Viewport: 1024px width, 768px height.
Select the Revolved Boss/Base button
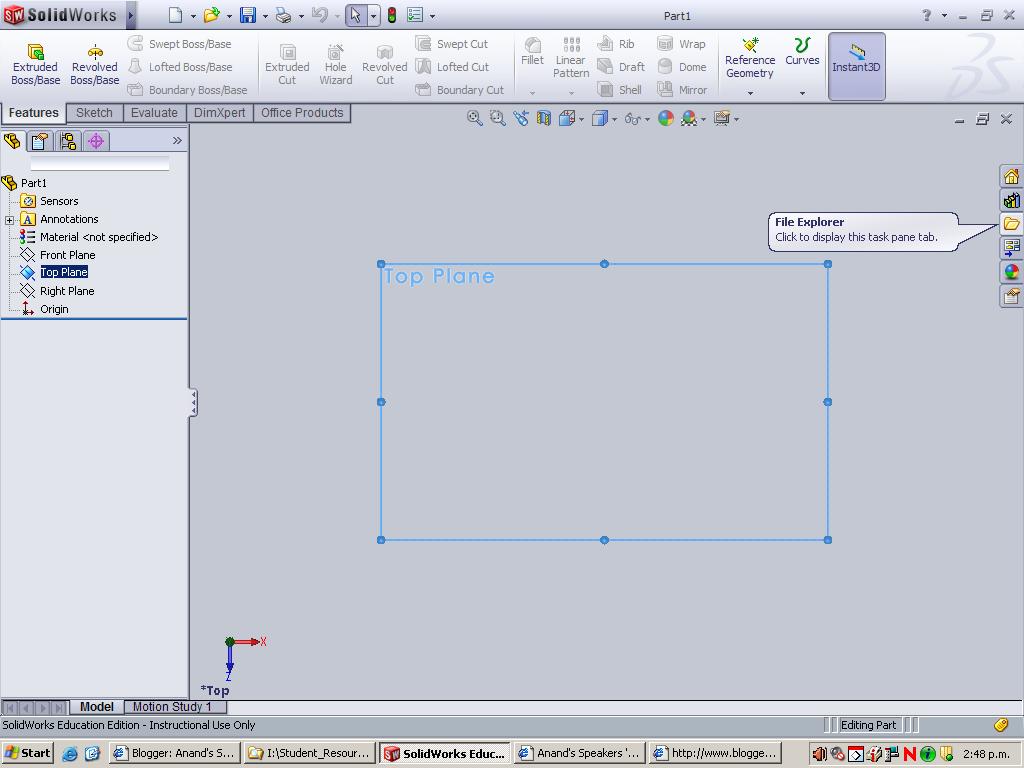pos(93,60)
